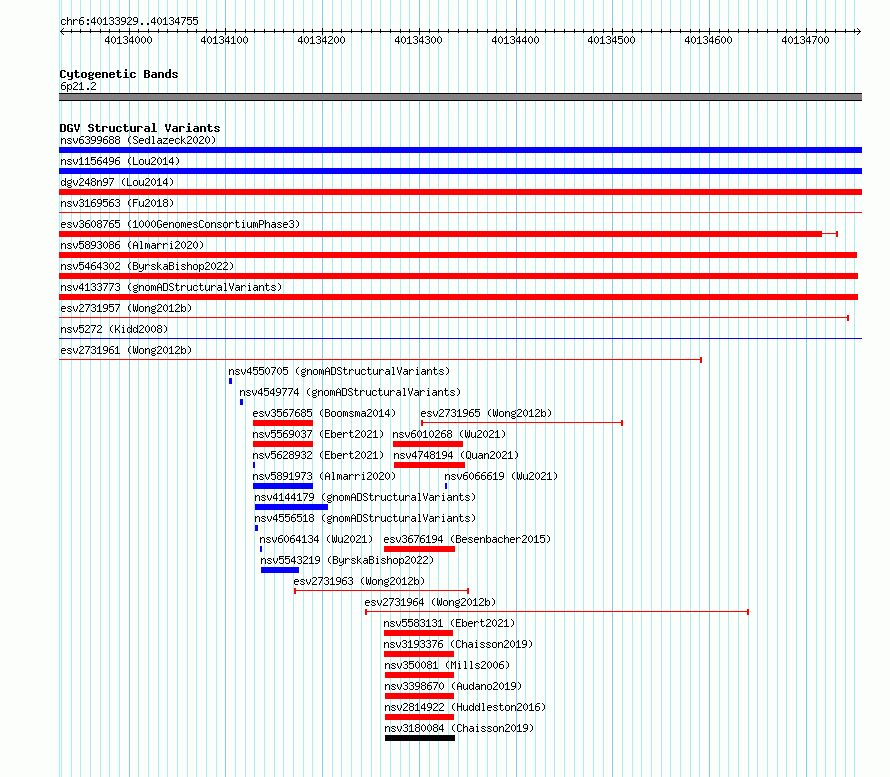Viewport: 890px width, 777px height.
Task: Open nsv3193376 (Chaisson2019) variant
Action: (458, 644)
